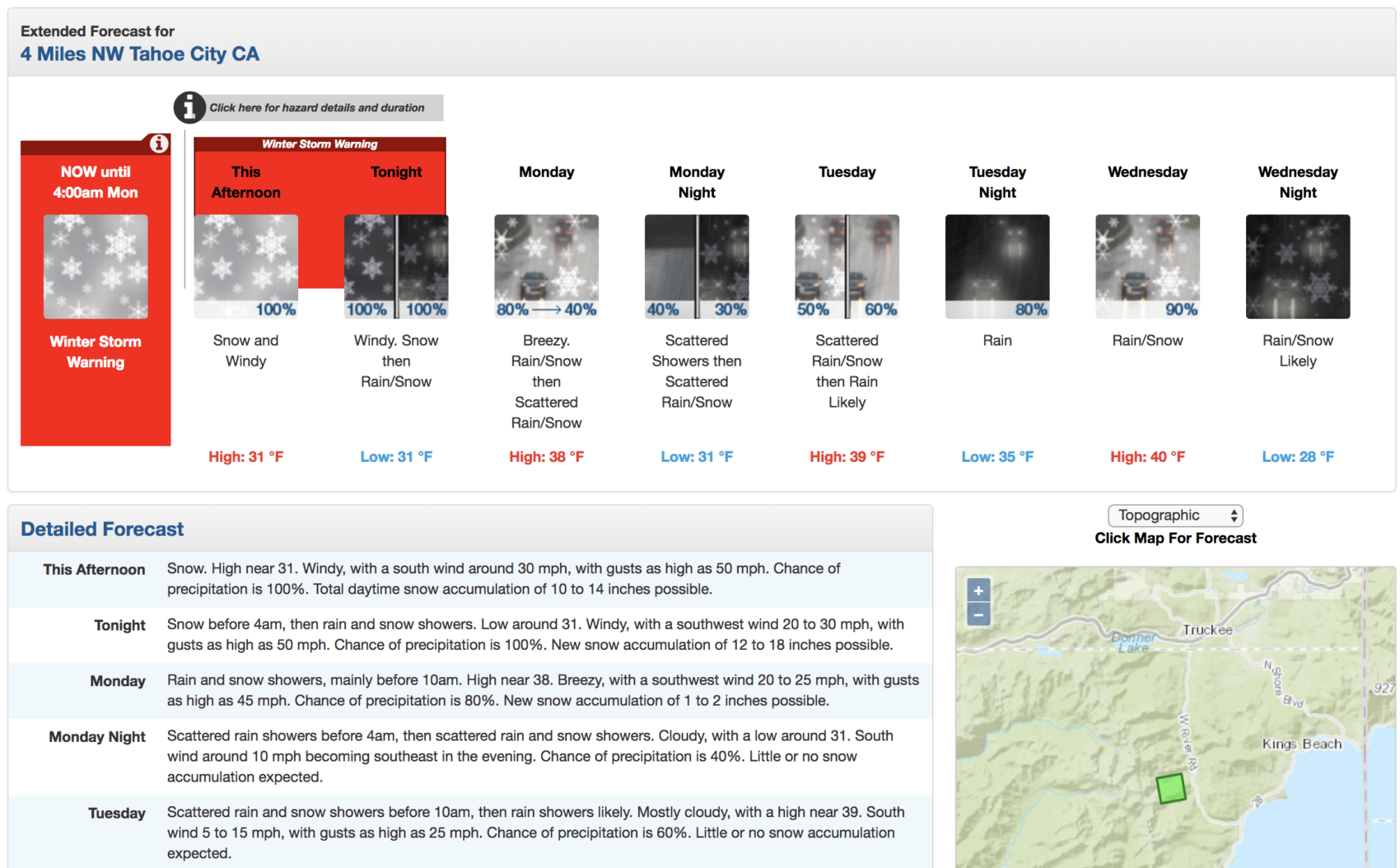
Task: Click 'High: 31 °F' under This Afternoon
Action: [x=246, y=457]
